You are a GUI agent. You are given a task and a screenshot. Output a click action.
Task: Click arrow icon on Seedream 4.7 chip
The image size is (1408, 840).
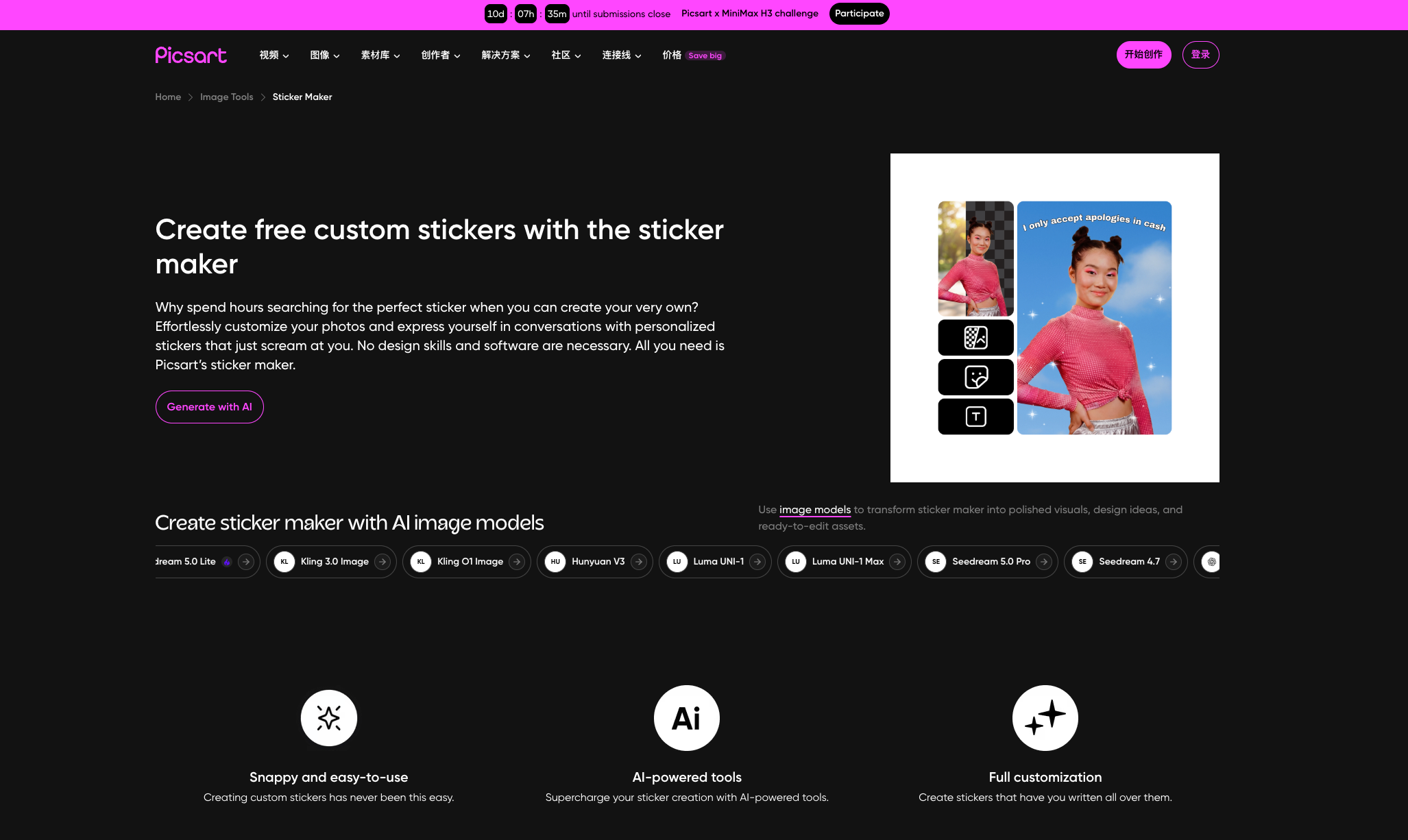click(1174, 562)
